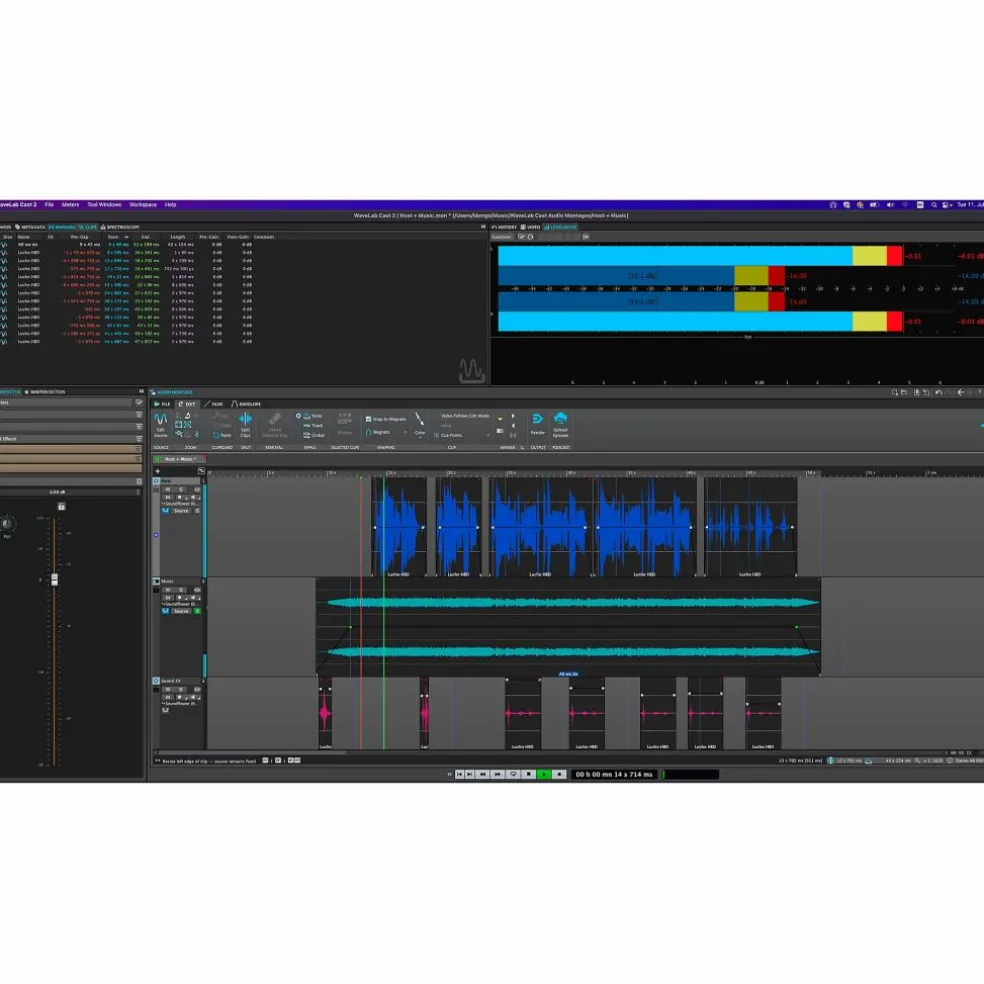Open the Sound FX track Soundflower routing dropdown
This screenshot has height=984, width=984.
[x=181, y=703]
